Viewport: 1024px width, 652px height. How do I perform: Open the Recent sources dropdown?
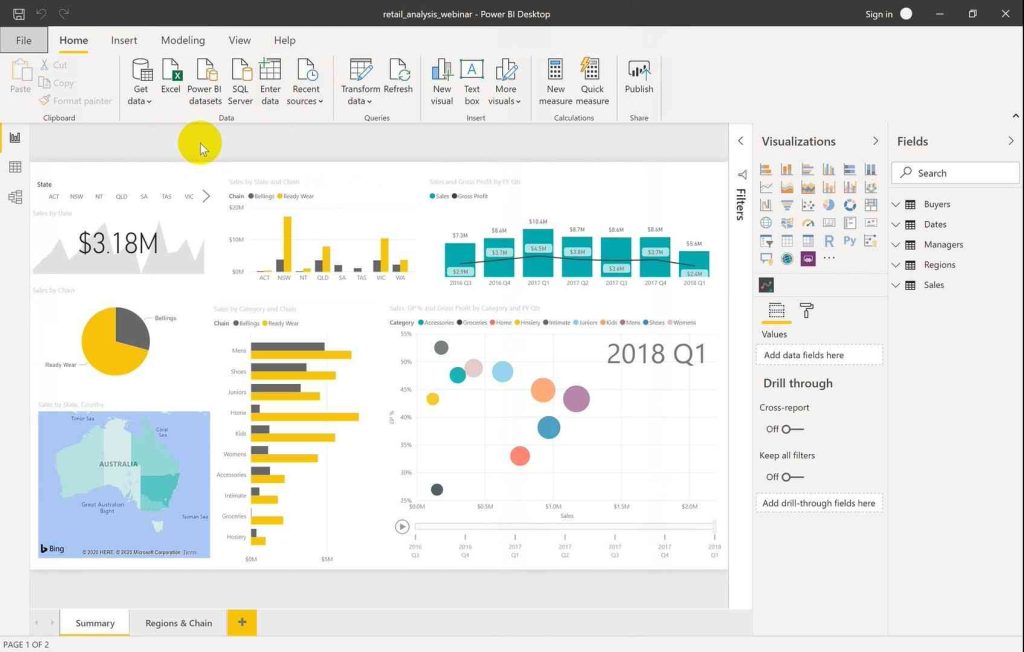(x=305, y=82)
